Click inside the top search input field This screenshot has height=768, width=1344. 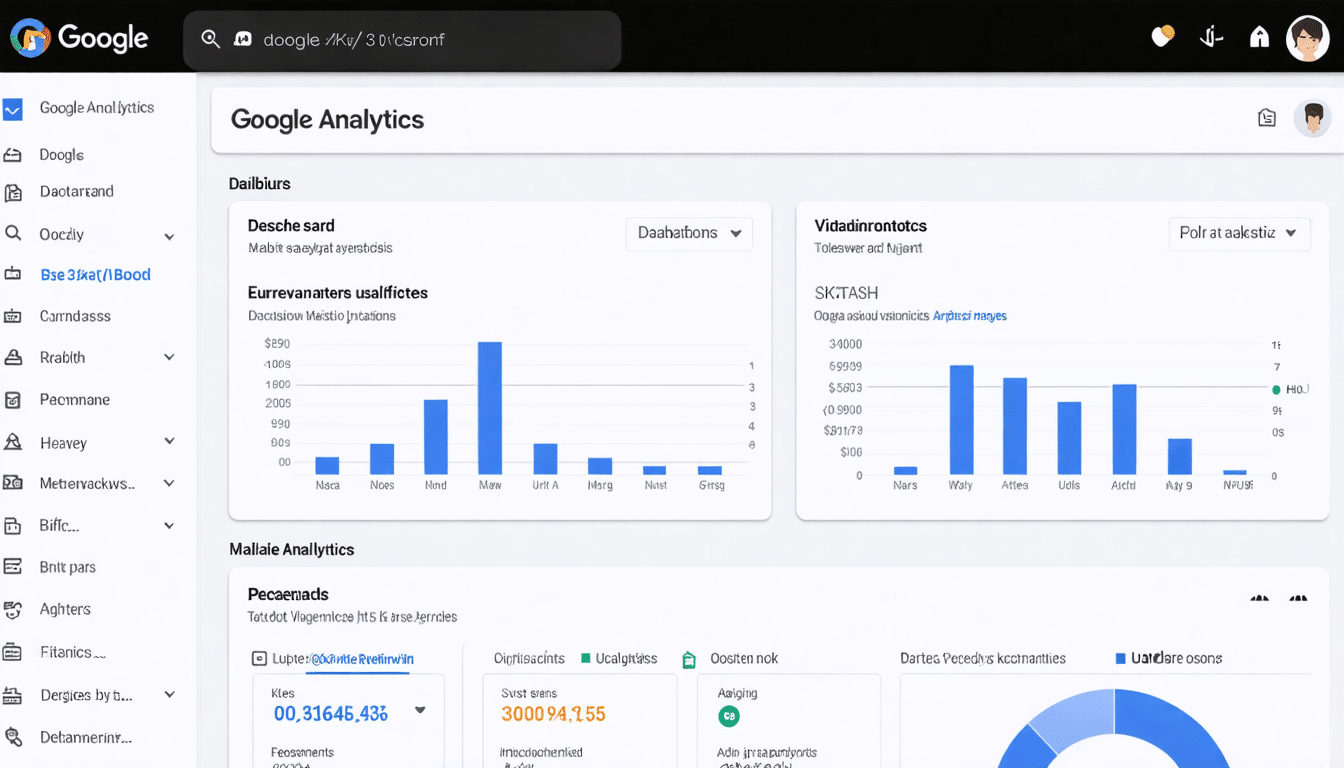point(402,40)
